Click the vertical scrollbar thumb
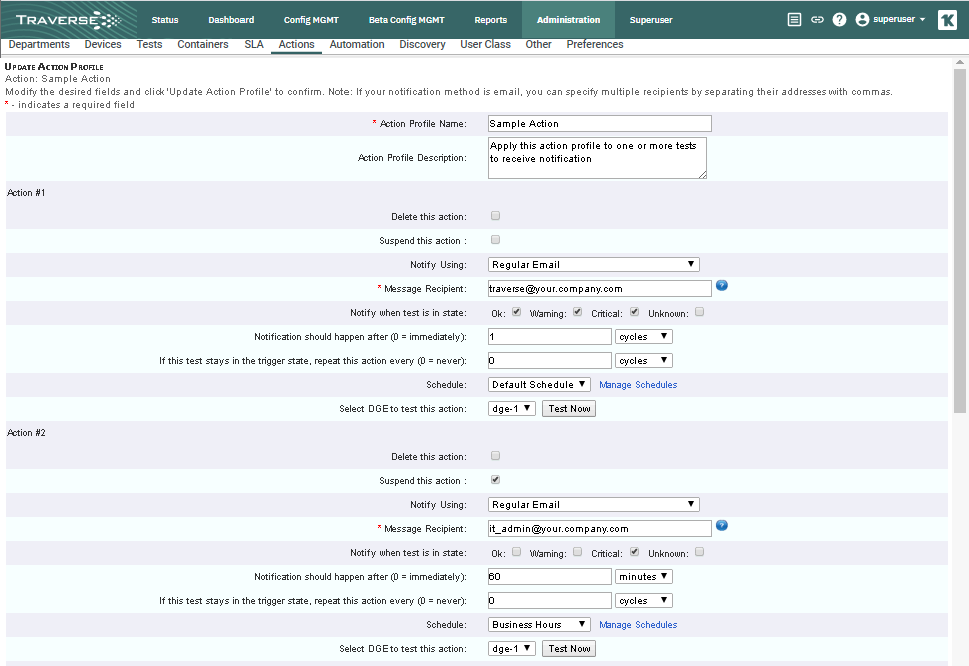The image size is (969, 666). (x=960, y=241)
